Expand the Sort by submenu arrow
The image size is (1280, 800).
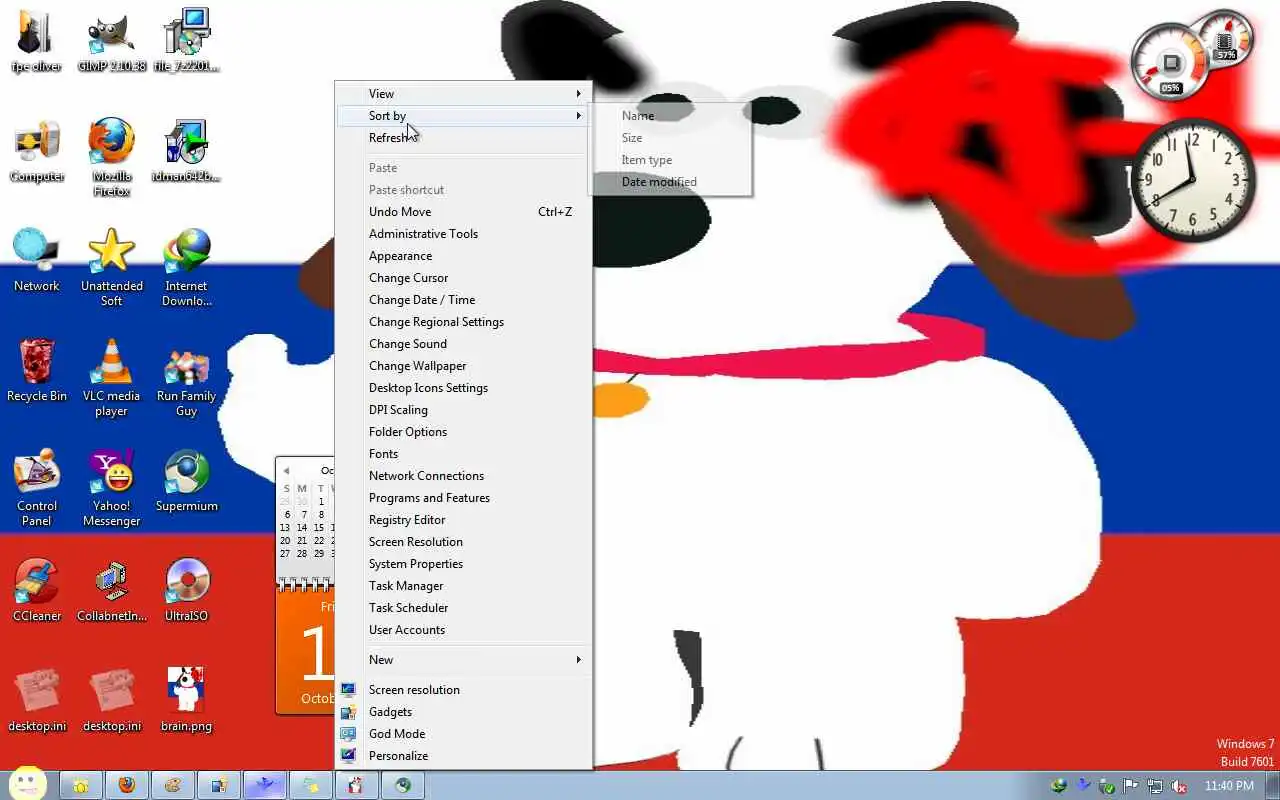[578, 116]
